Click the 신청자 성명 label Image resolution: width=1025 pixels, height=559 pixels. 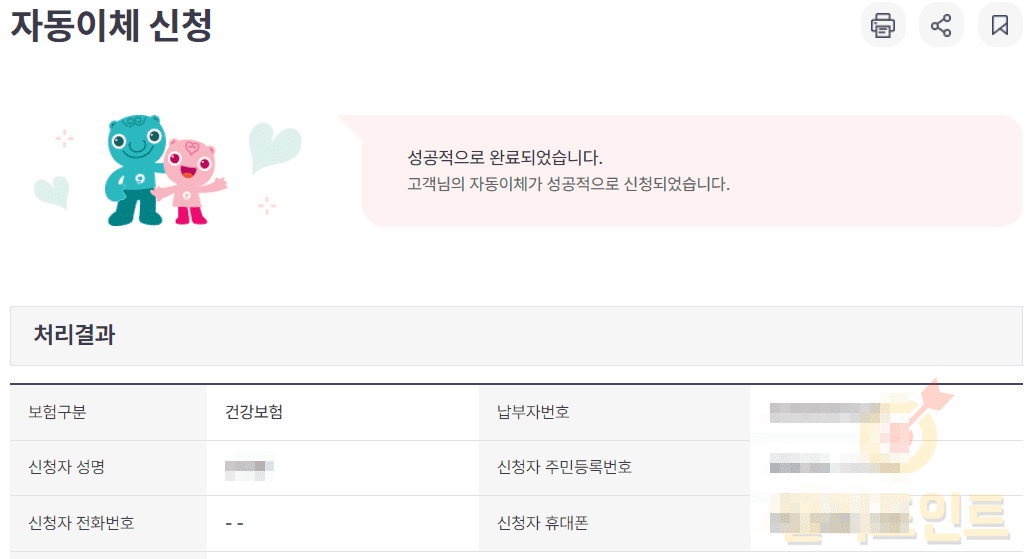[x=67, y=467]
